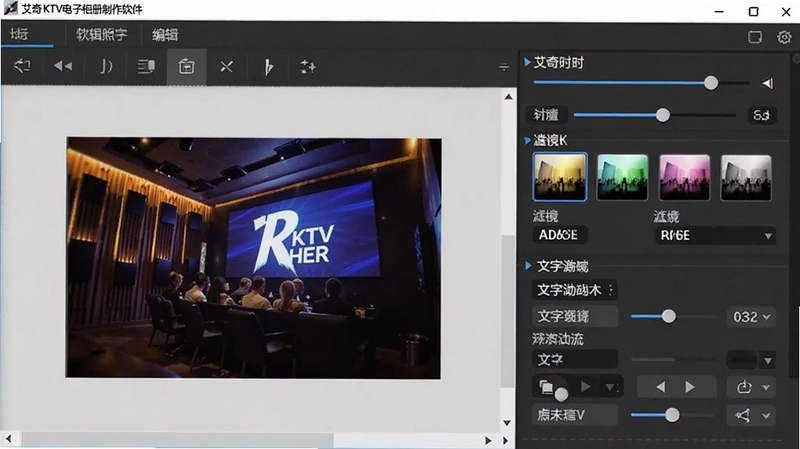Image resolution: width=800 pixels, height=449 pixels.
Task: Click the dark color swatch in 文字 row
Action: tap(742, 360)
